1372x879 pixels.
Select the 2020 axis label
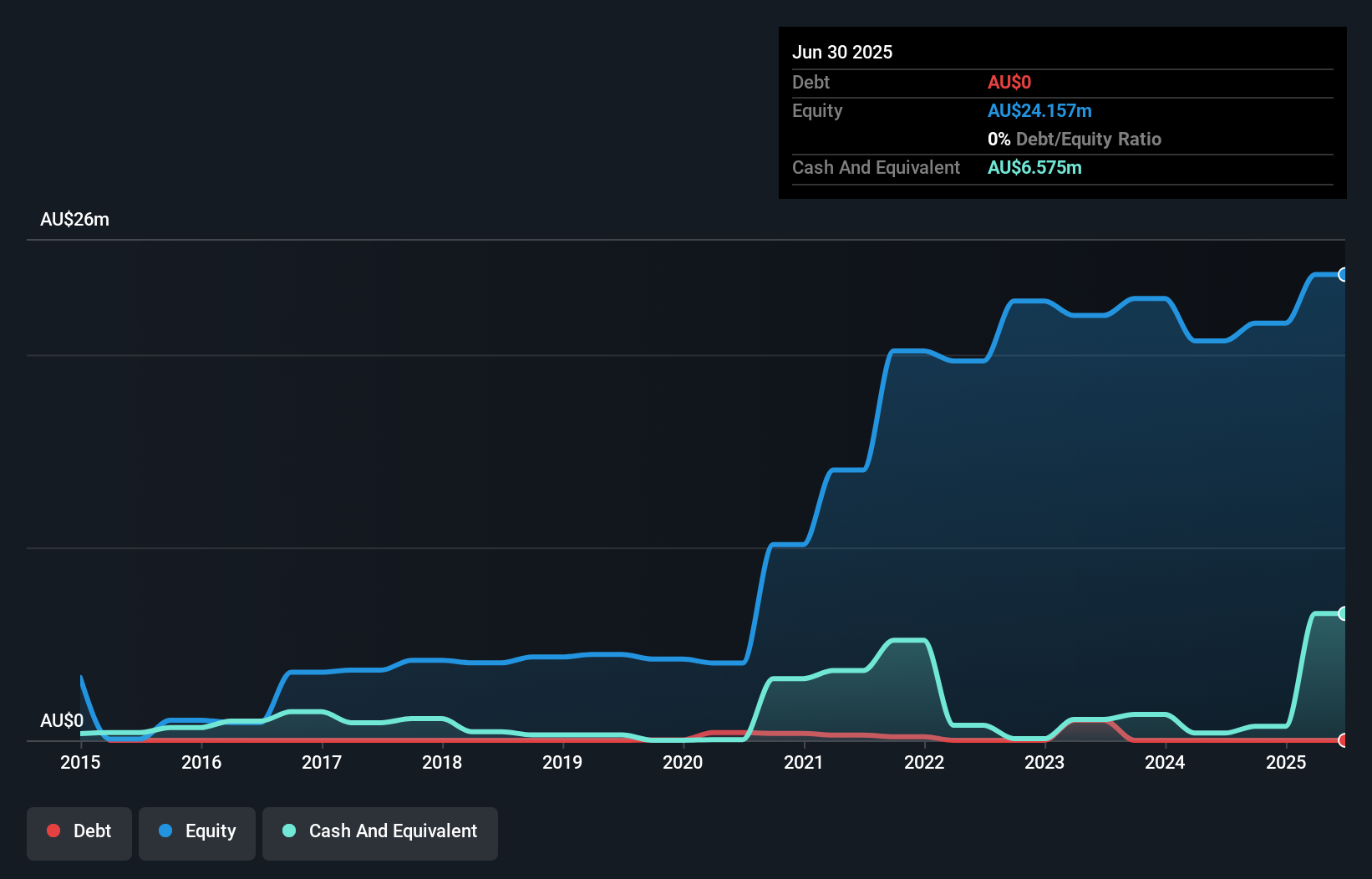point(683,762)
